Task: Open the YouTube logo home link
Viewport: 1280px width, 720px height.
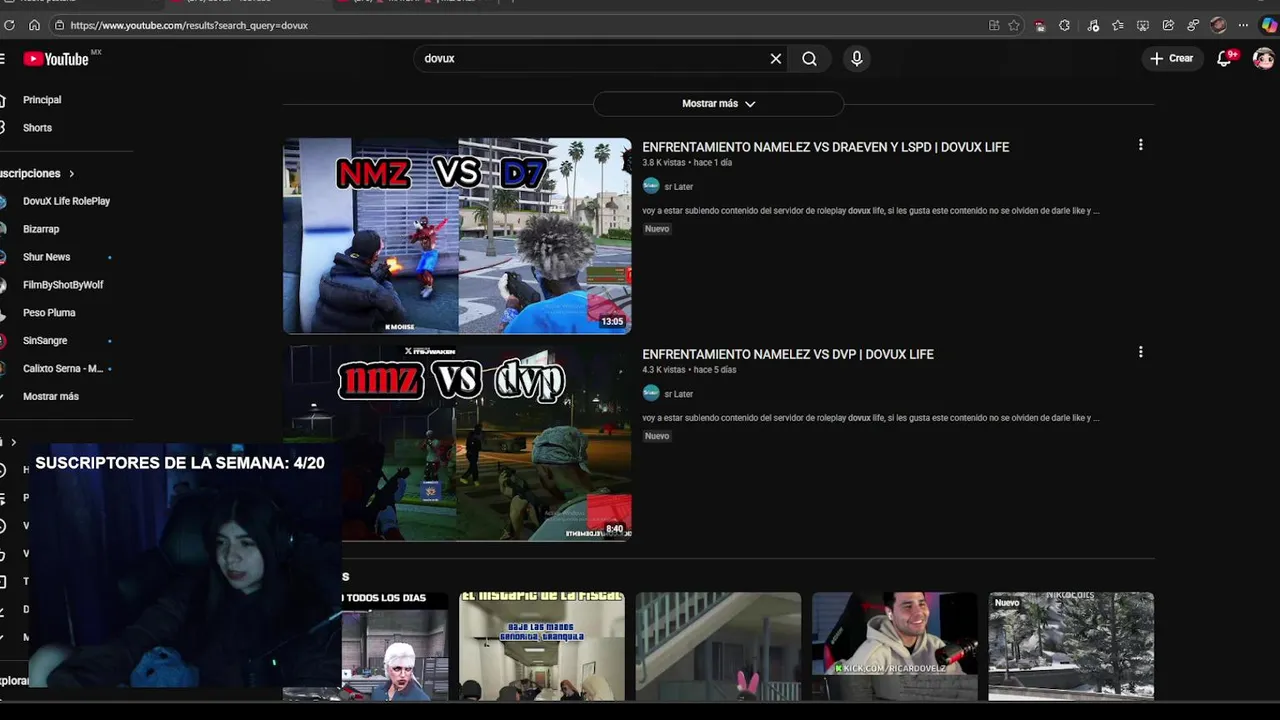Action: coord(58,59)
